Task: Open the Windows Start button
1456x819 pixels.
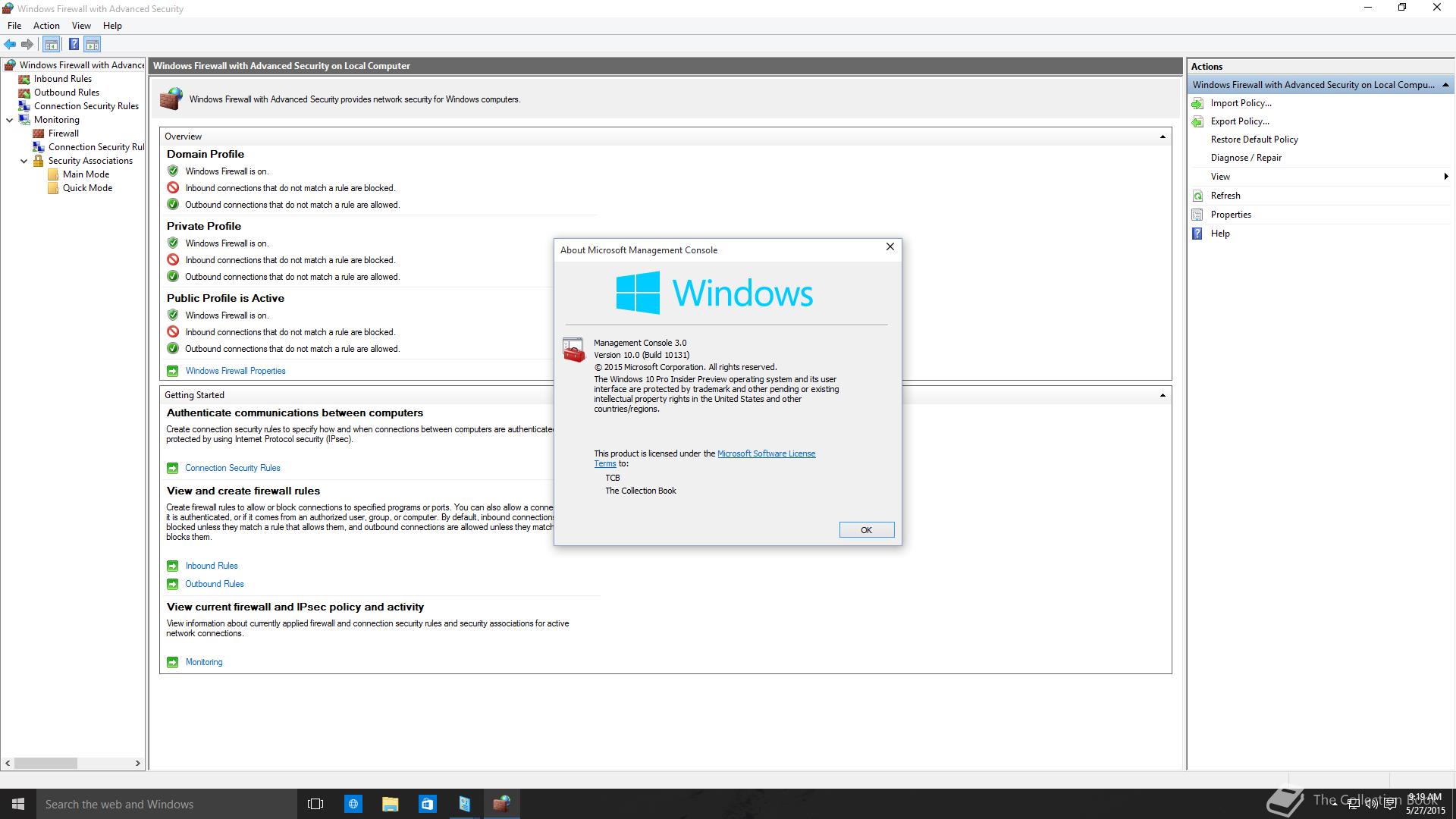Action: [x=18, y=804]
